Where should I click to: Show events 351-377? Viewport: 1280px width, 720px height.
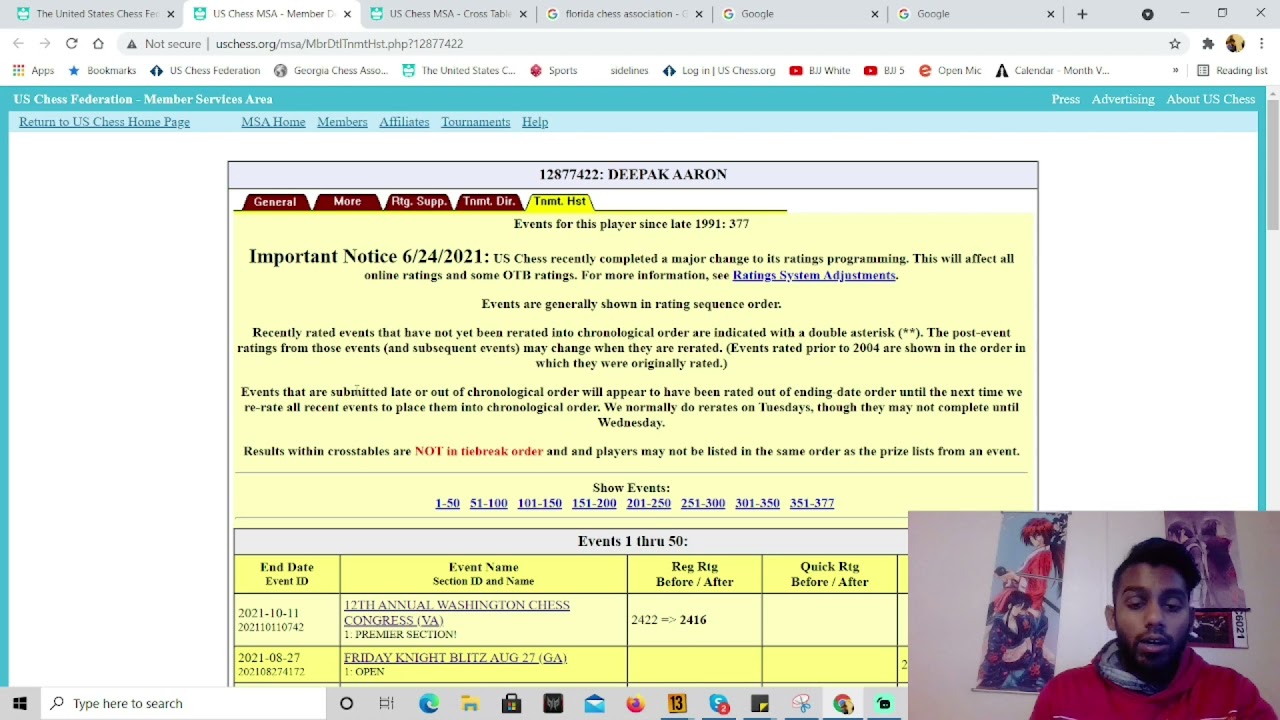[x=812, y=503]
